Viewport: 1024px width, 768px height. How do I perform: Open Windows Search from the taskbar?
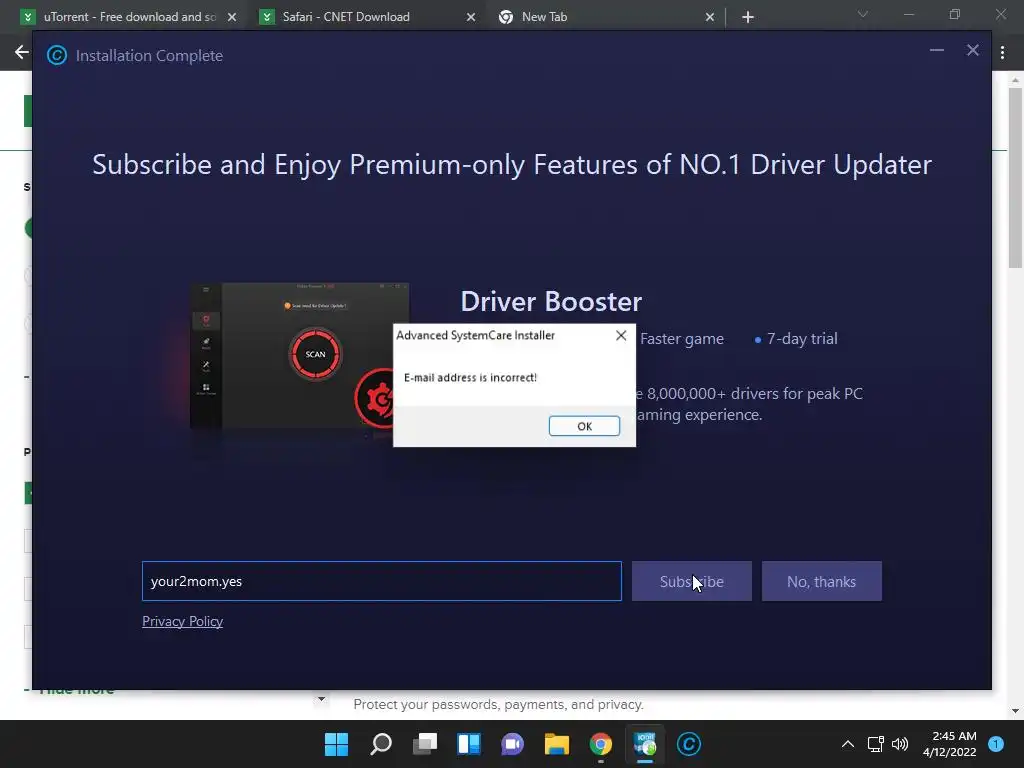(381, 744)
